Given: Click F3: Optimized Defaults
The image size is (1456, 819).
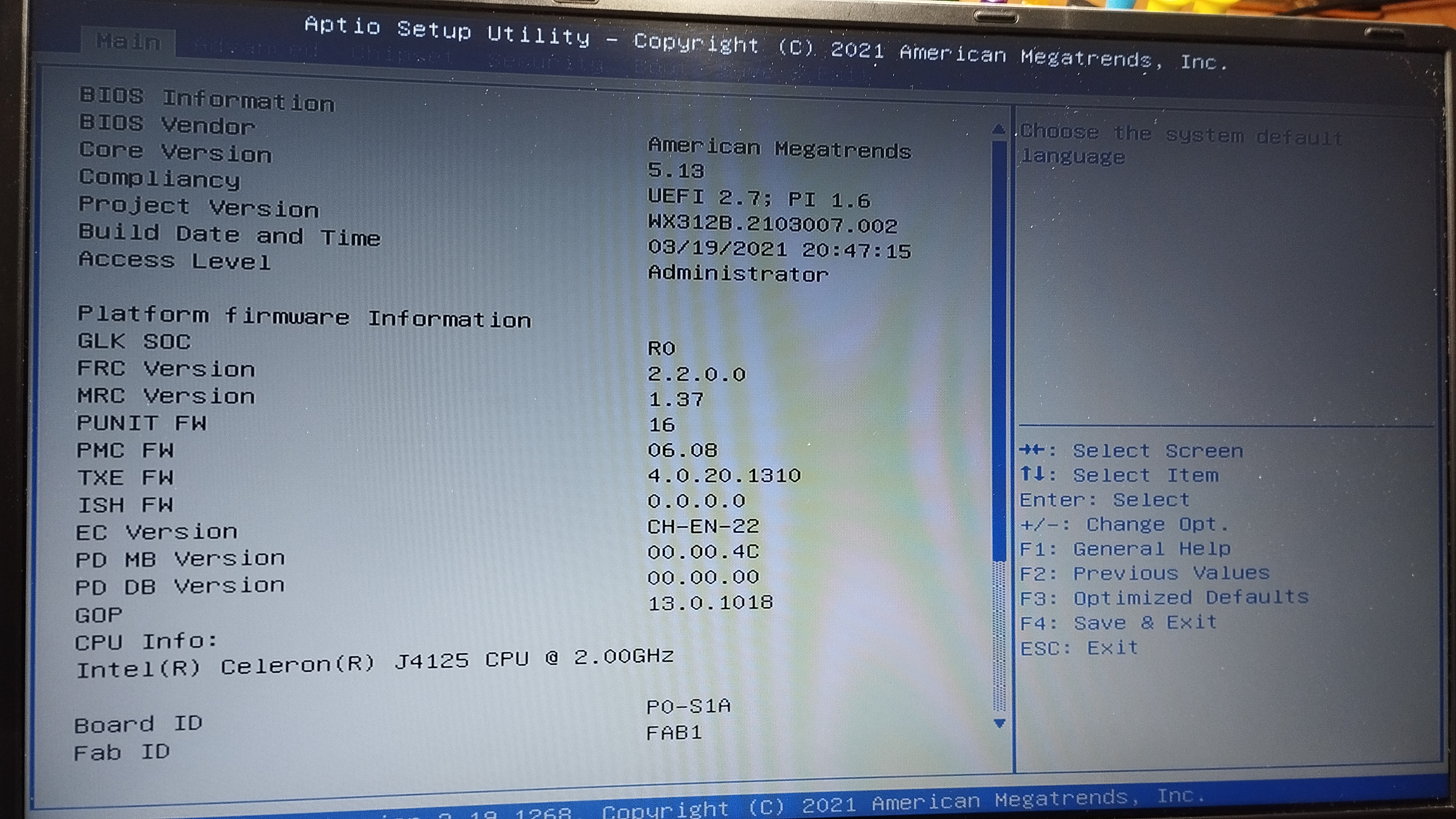Looking at the screenshot, I should coord(1164,597).
